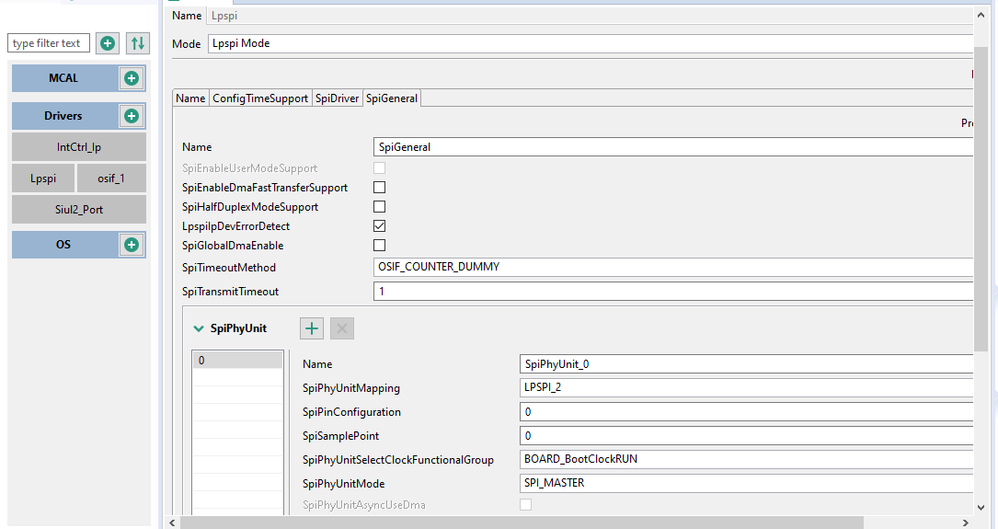Edit the SpiTransmitTimeout value field
Screen dimensions: 998x529
[x=673, y=292]
